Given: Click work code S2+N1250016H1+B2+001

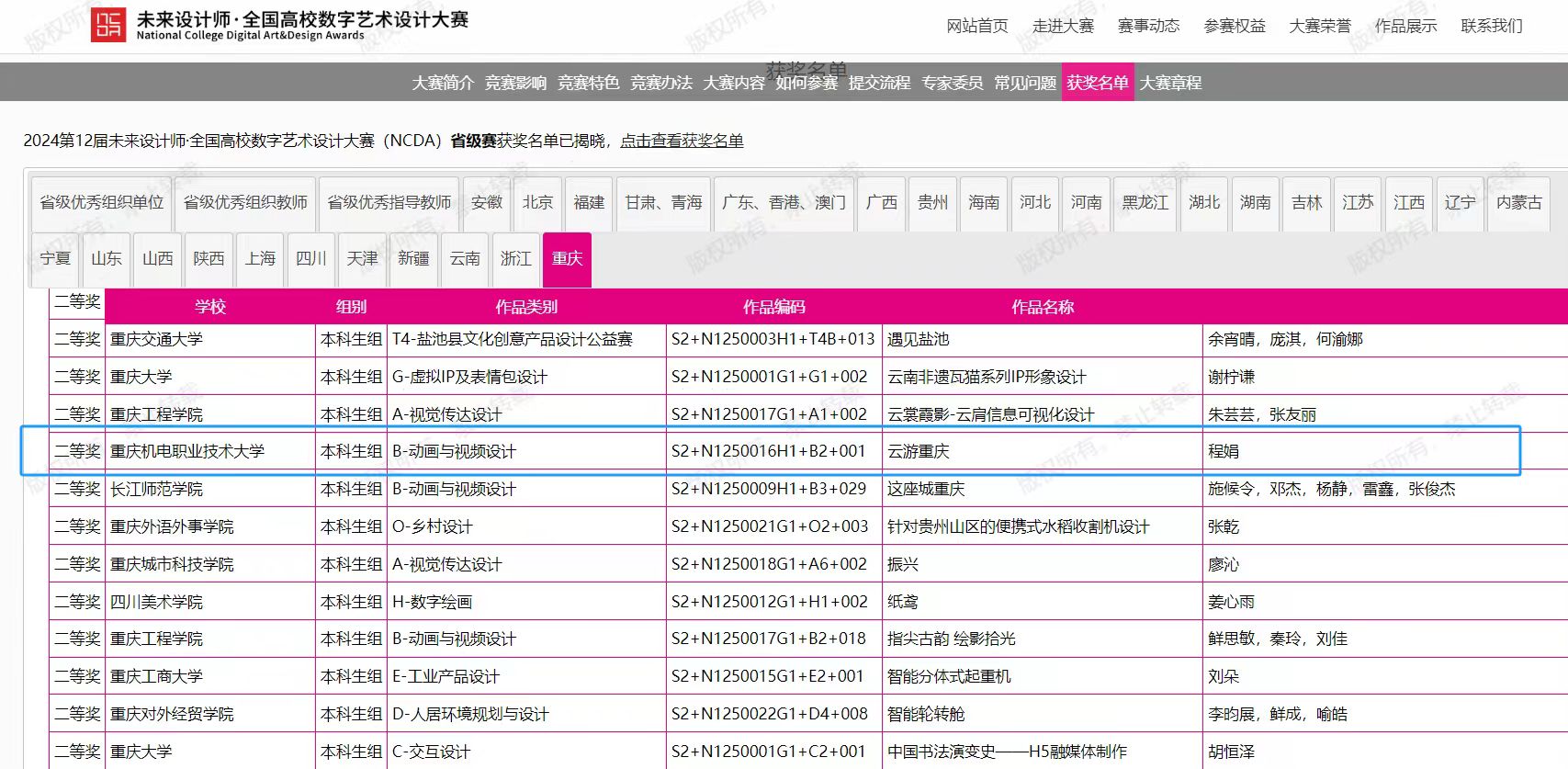Looking at the screenshot, I should coord(768,451).
